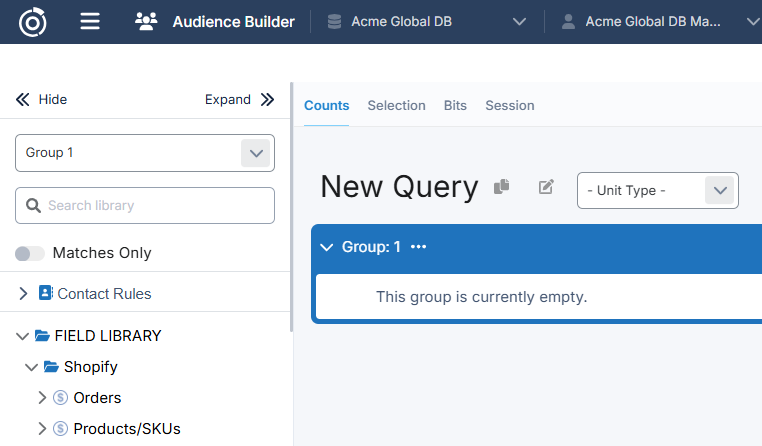Viewport: 762px width, 446px height.
Task: Click the Search library input field
Action: pyautogui.click(x=155, y=205)
